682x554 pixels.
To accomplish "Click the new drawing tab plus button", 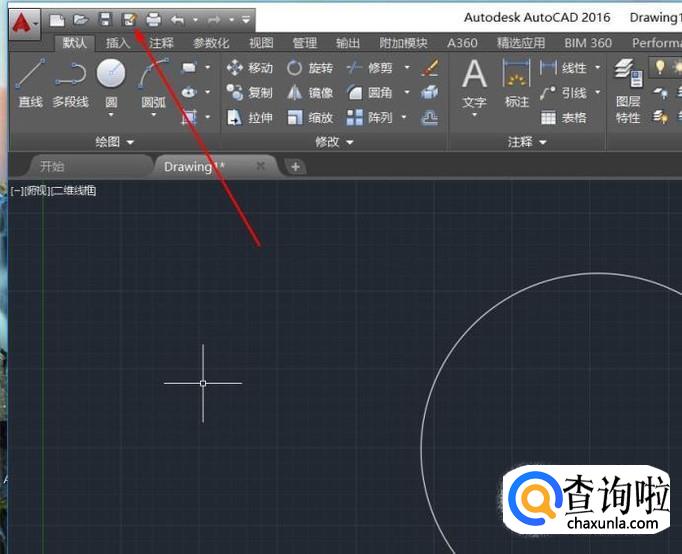I will (x=295, y=166).
